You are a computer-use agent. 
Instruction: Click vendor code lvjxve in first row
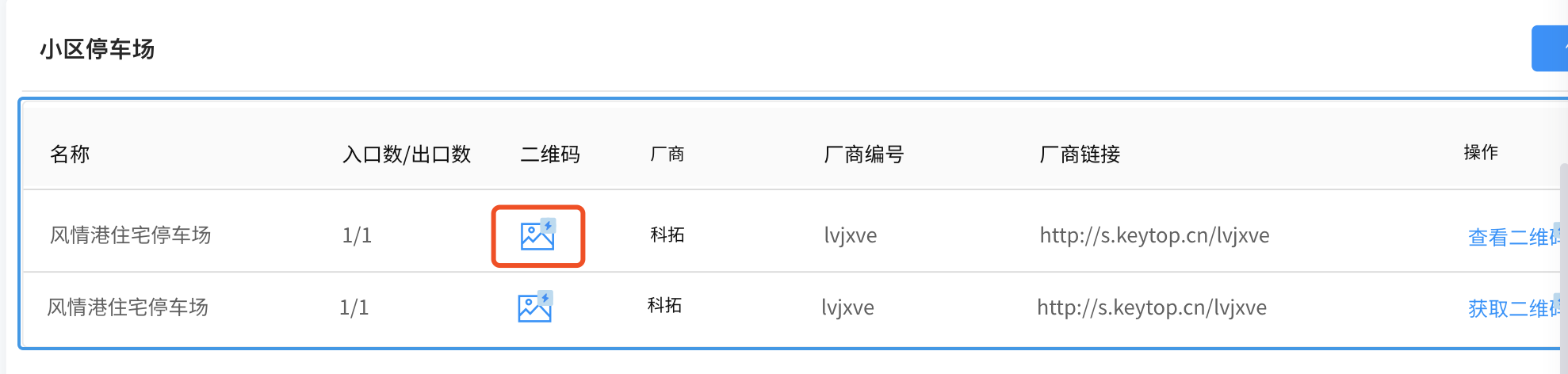coord(851,235)
